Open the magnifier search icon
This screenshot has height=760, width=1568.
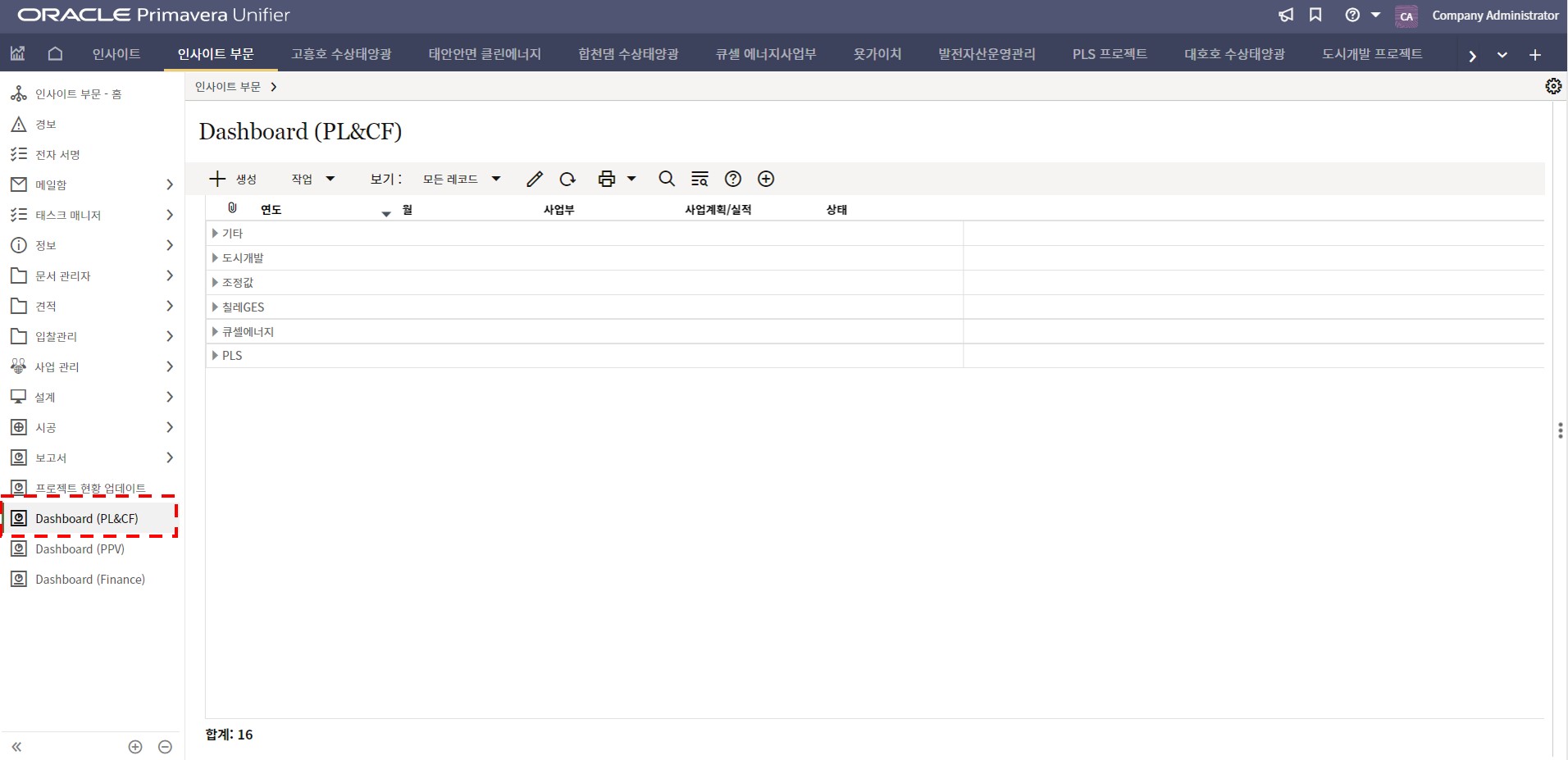point(667,179)
